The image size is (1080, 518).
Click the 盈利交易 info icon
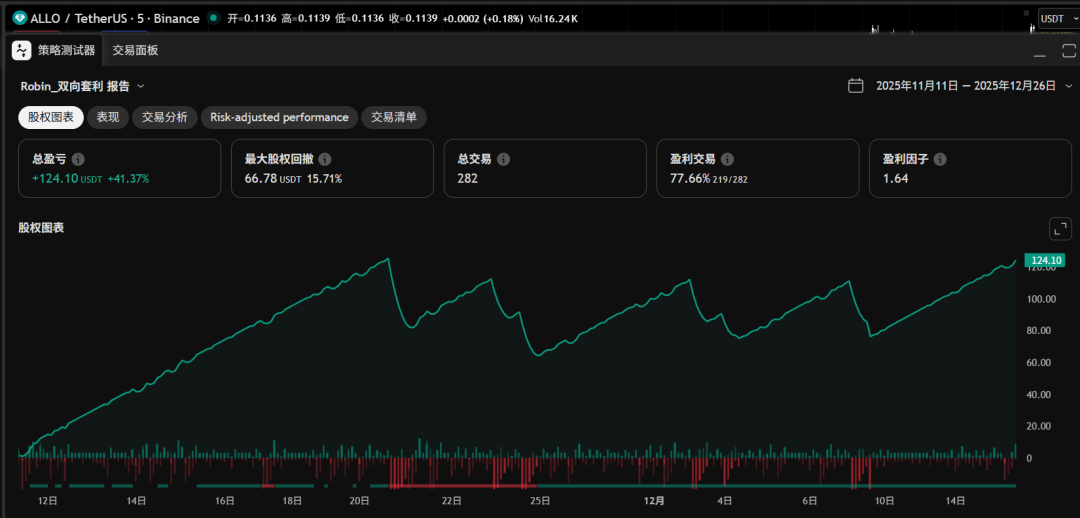(x=727, y=159)
